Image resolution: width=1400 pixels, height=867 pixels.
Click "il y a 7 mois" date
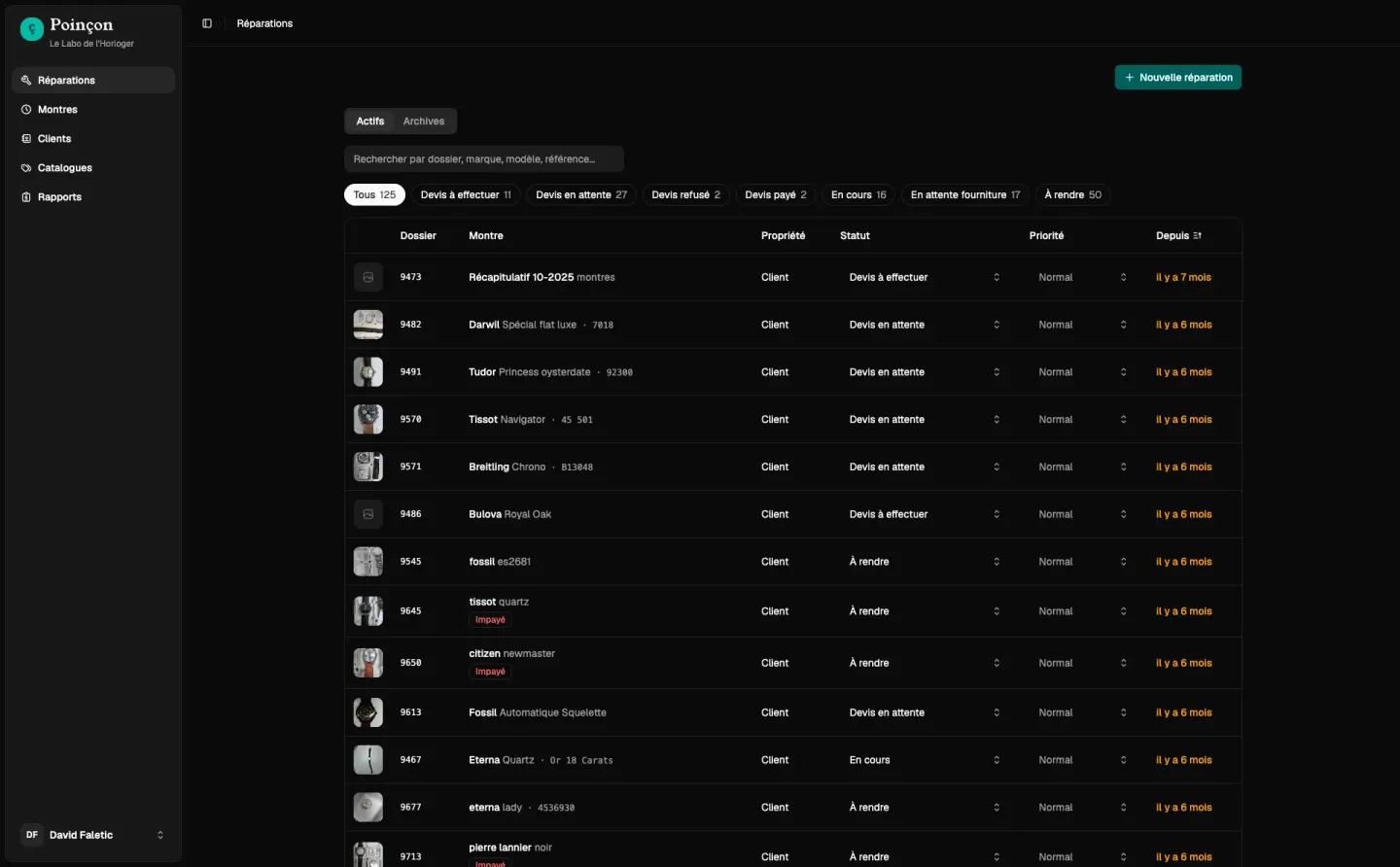coord(1183,277)
